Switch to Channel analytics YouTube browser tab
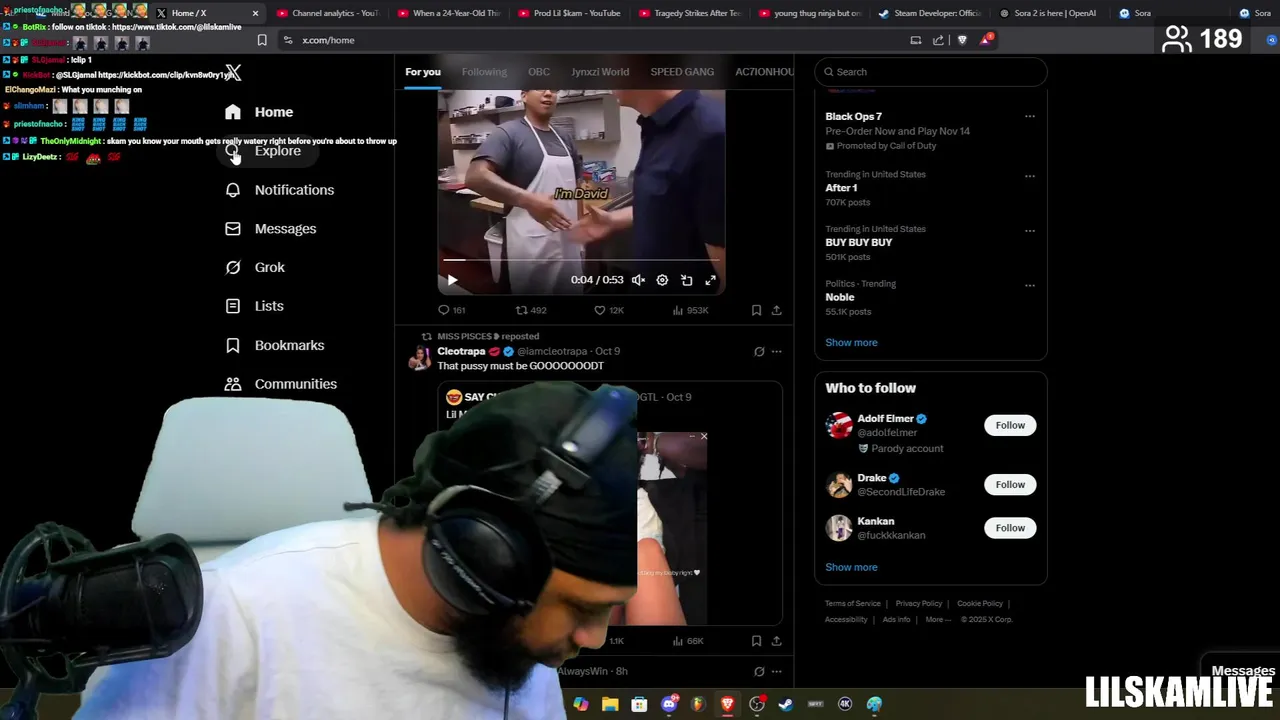 [x=328, y=13]
